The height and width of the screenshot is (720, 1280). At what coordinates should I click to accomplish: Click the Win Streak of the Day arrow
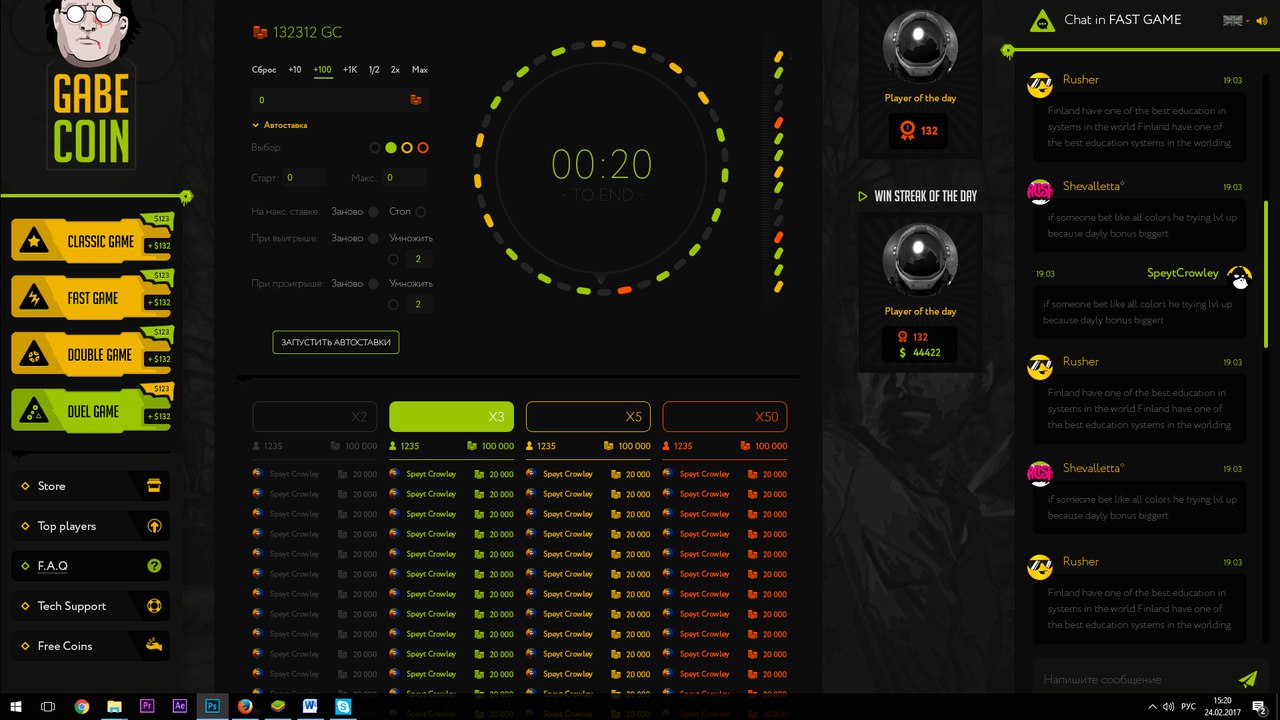coord(863,197)
